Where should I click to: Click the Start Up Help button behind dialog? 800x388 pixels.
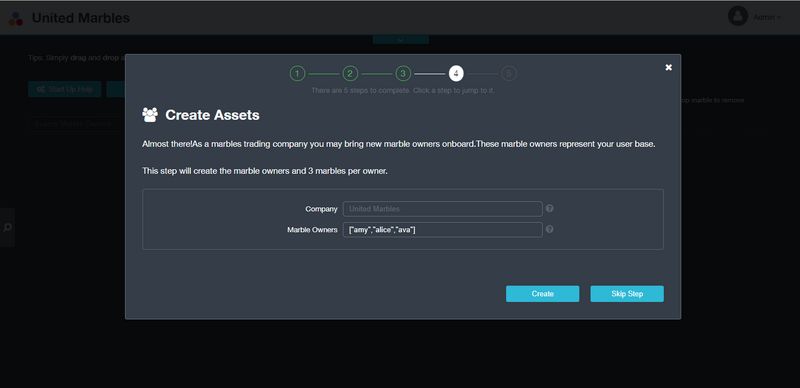(65, 89)
